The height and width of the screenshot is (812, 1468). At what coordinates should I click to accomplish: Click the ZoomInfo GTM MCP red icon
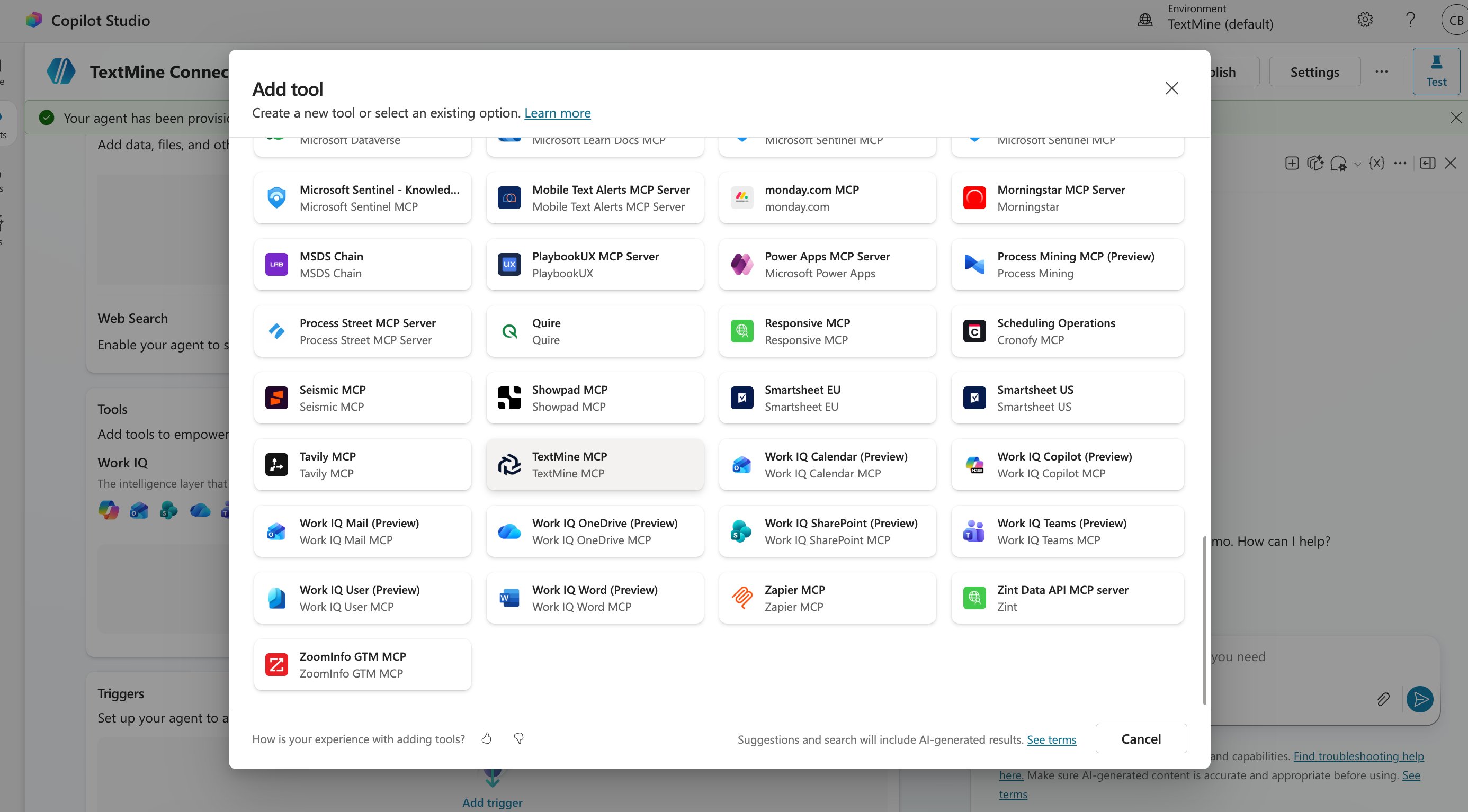click(276, 664)
